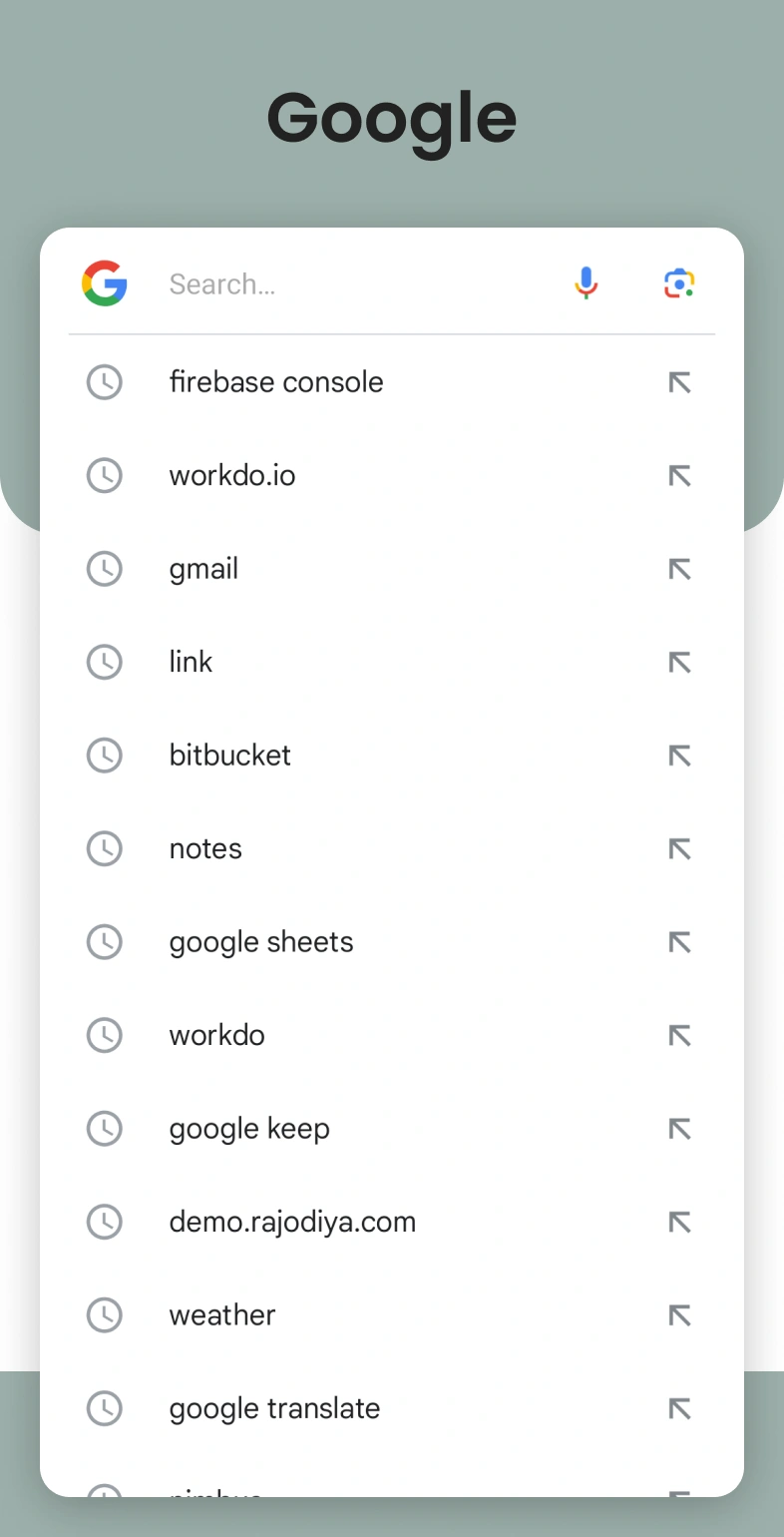784x1537 pixels.
Task: Tap the 'workdo' suggestion entry
Action: pos(217,1035)
